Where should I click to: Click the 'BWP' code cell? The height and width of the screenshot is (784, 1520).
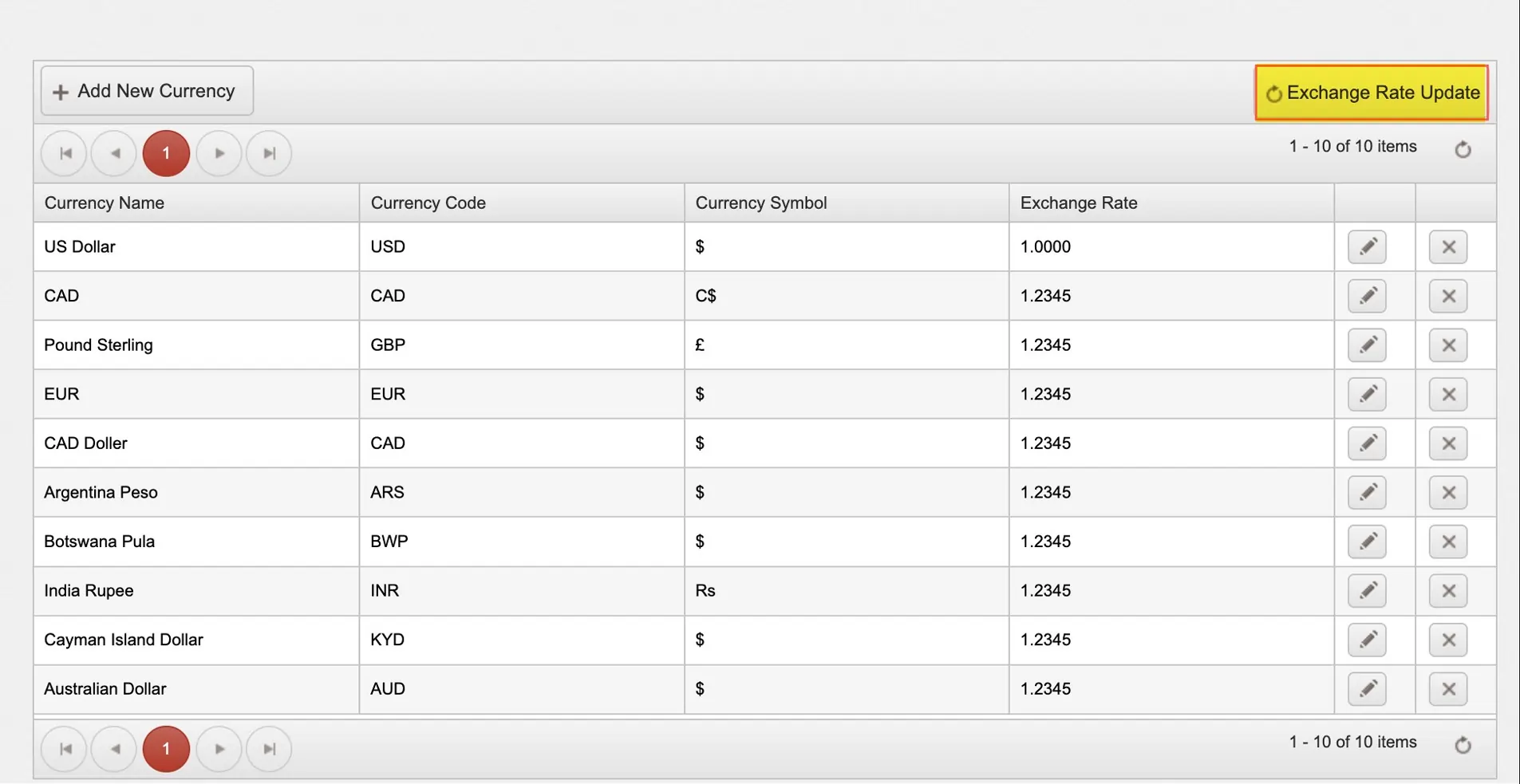tap(522, 542)
